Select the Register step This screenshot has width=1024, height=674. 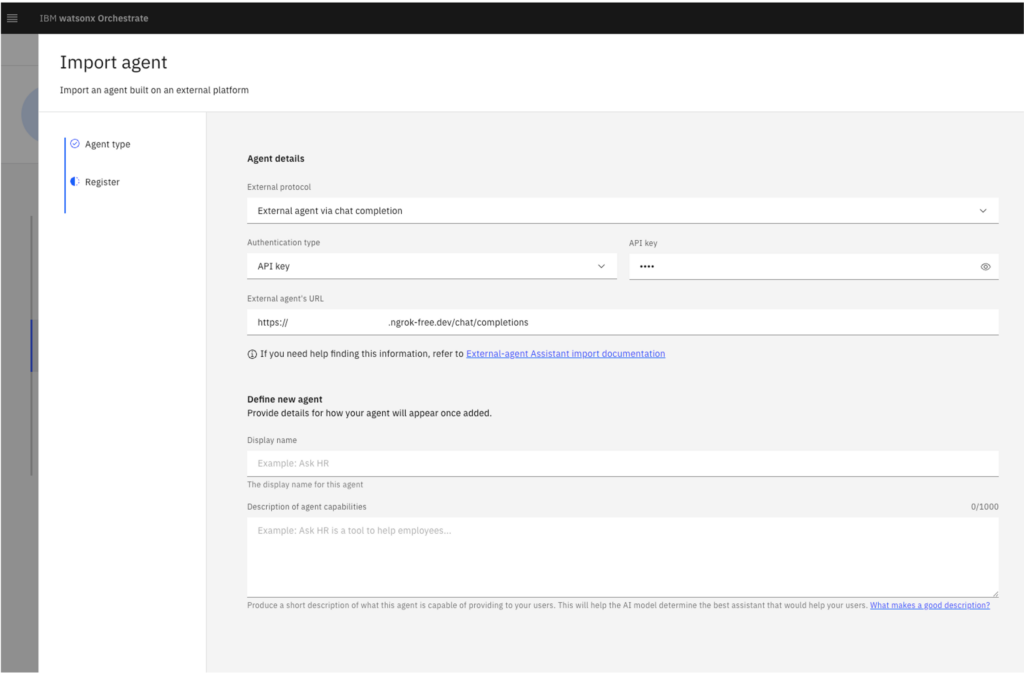pyautogui.click(x=103, y=182)
